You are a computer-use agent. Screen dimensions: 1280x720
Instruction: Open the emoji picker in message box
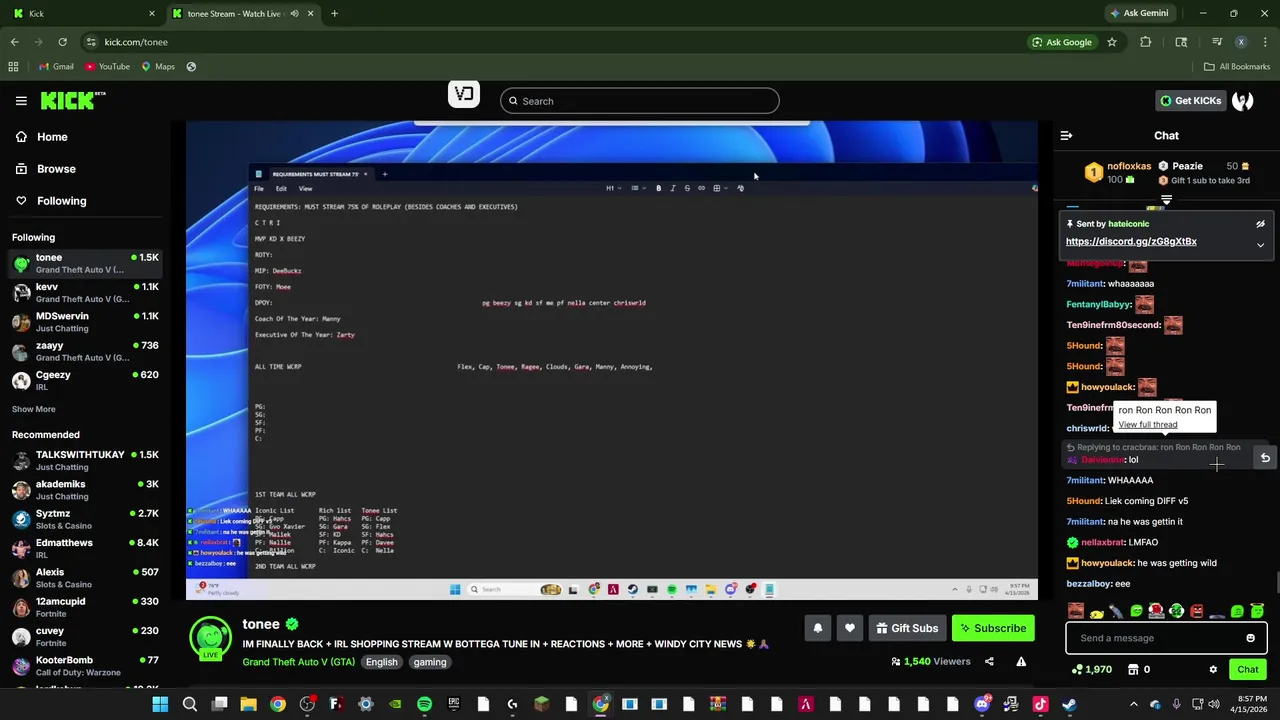[1250, 638]
